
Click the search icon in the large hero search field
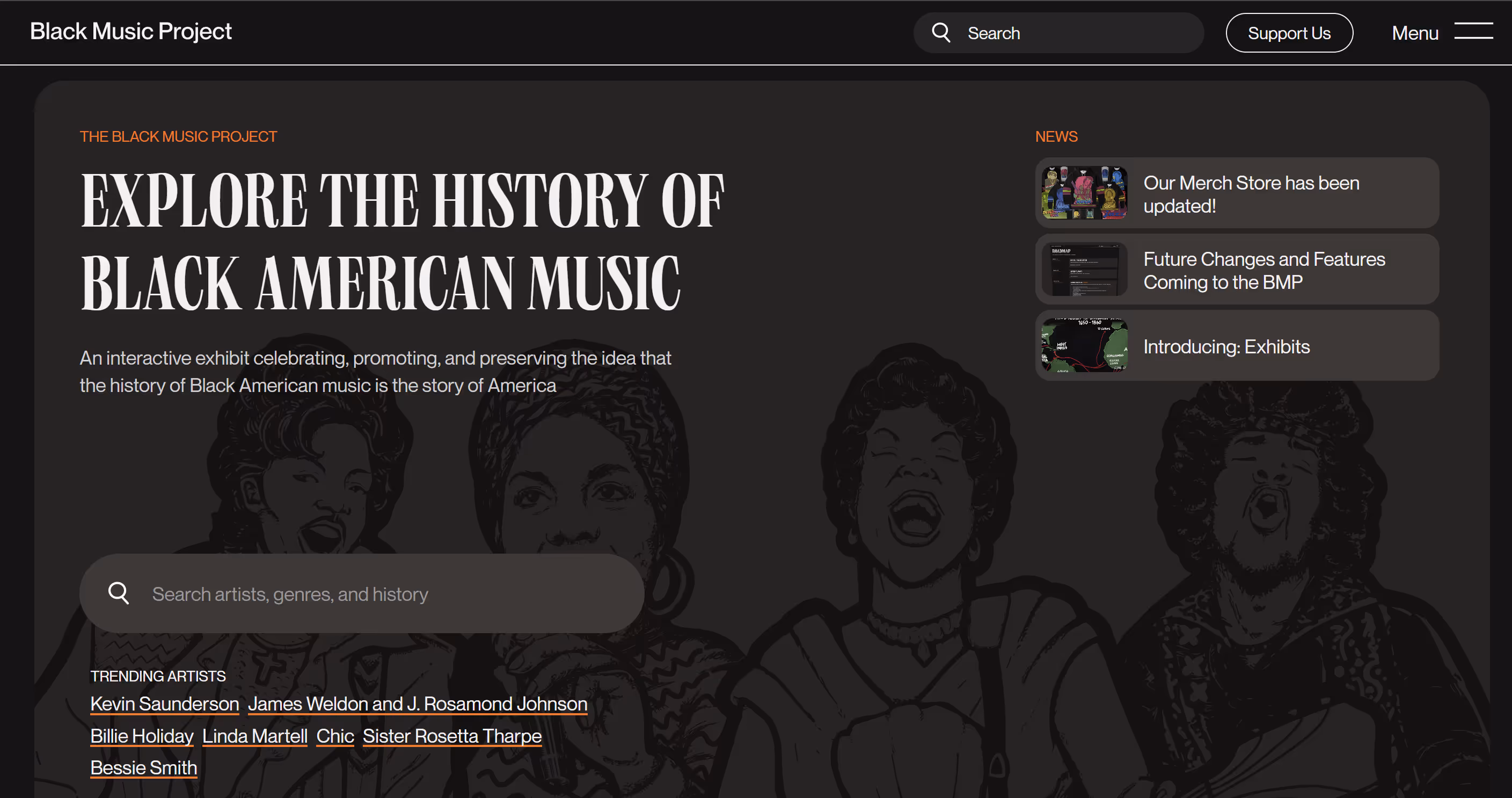tap(119, 593)
